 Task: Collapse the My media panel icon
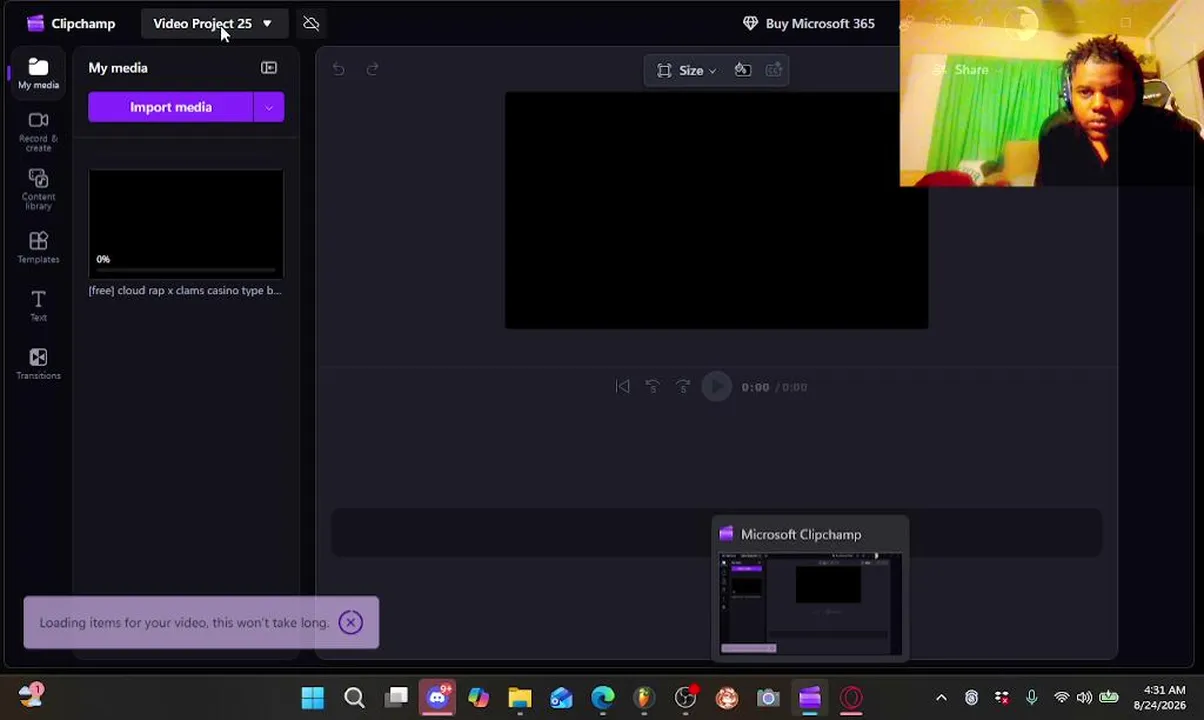[269, 68]
